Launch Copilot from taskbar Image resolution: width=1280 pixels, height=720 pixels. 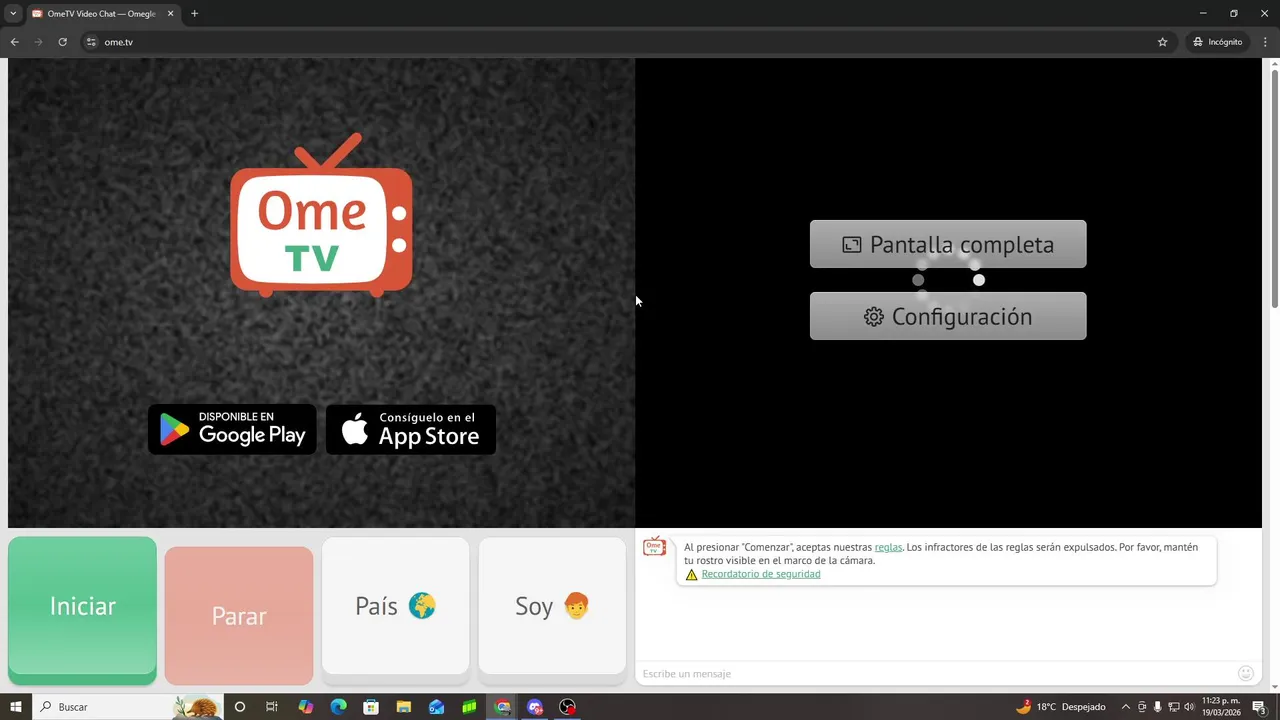[306, 707]
